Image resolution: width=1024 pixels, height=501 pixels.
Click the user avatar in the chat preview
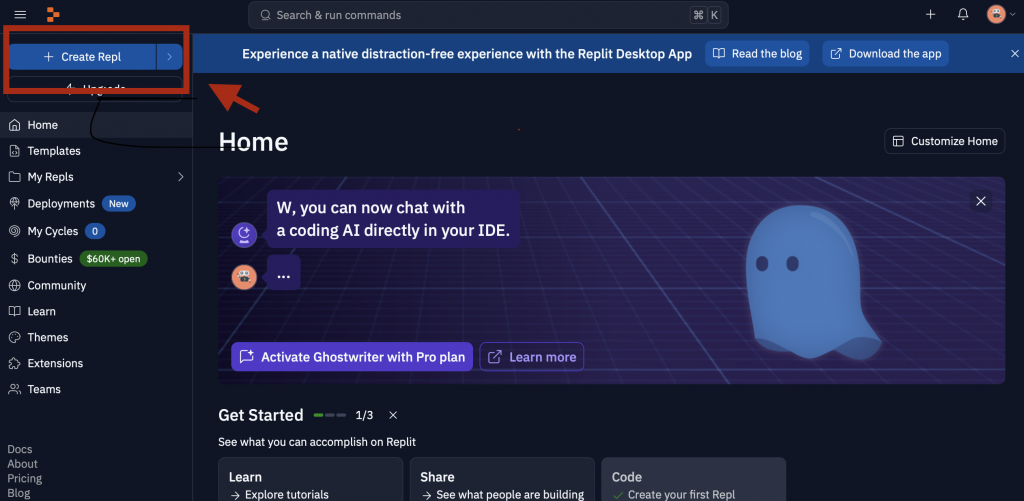tap(244, 277)
